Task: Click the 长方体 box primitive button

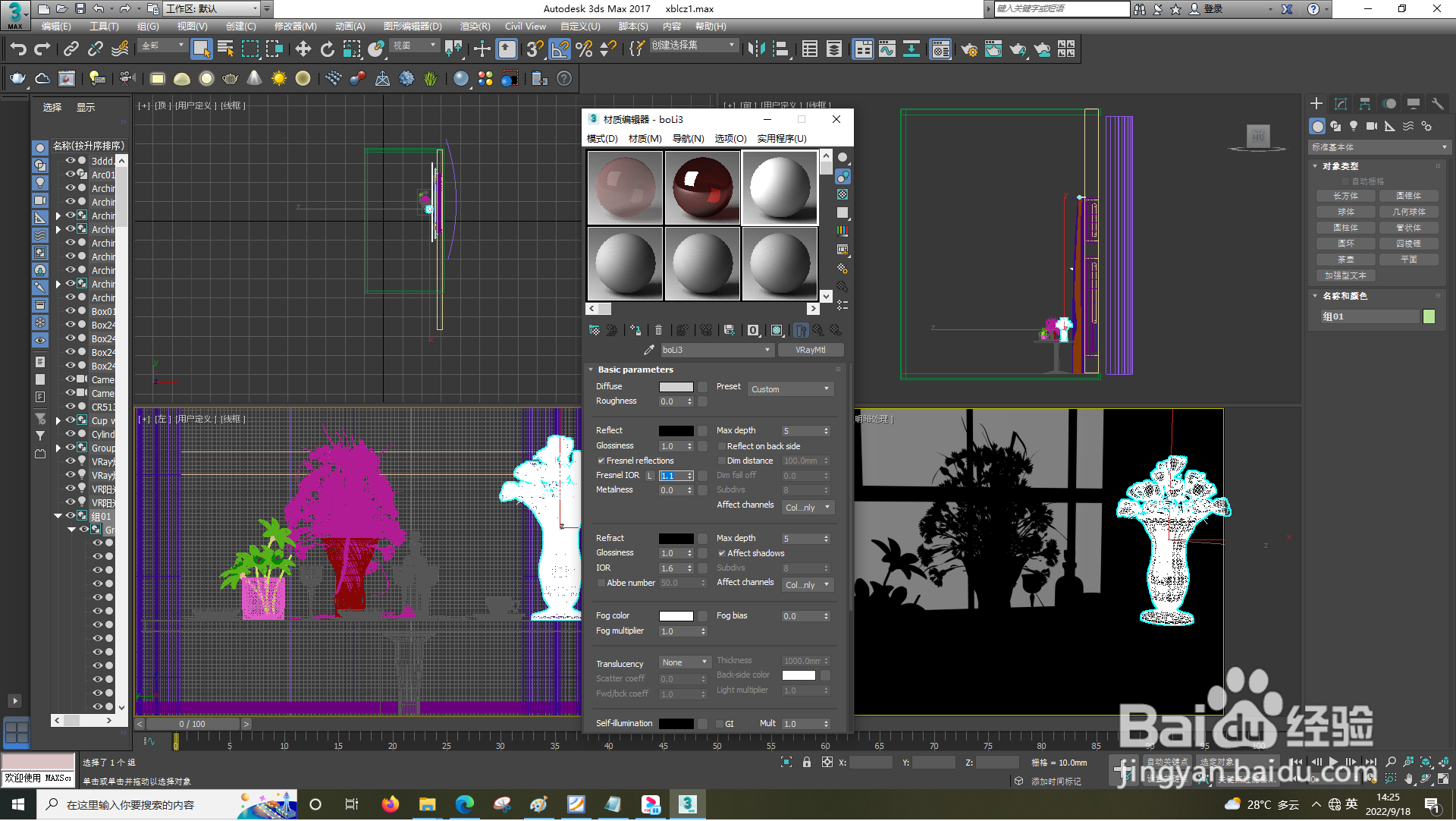Action: point(1345,196)
